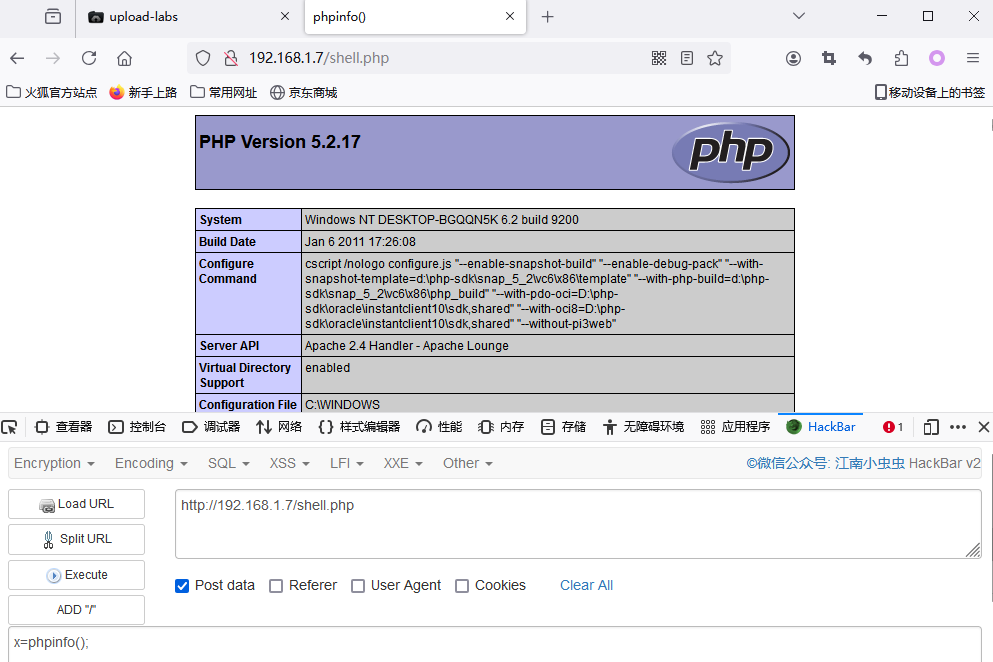Screen dimensions: 993x662
Task: Activate the element picker icon in devtools
Action: click(x=10, y=427)
